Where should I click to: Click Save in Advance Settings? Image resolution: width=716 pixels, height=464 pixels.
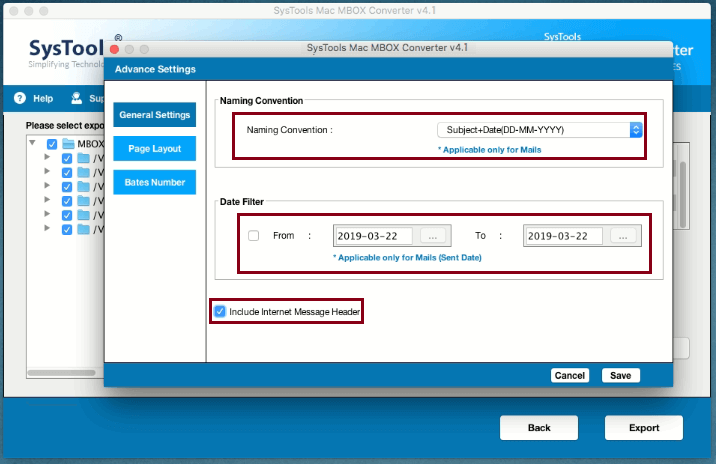pyautogui.click(x=620, y=375)
